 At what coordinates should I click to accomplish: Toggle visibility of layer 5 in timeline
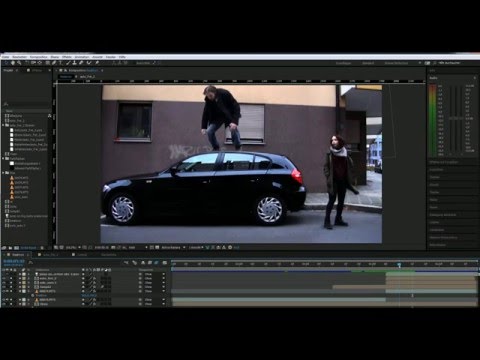[4, 291]
